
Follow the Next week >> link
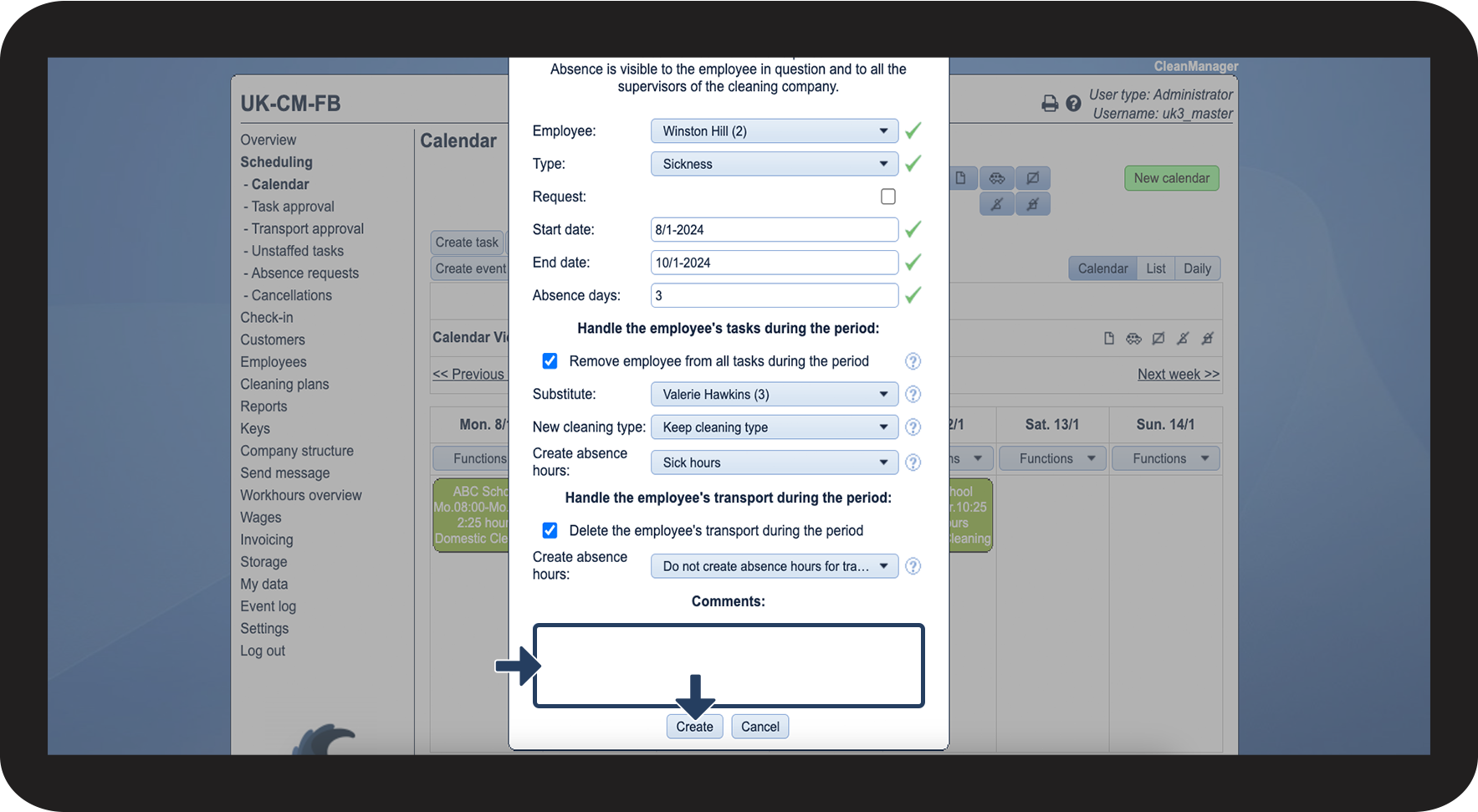(1179, 375)
